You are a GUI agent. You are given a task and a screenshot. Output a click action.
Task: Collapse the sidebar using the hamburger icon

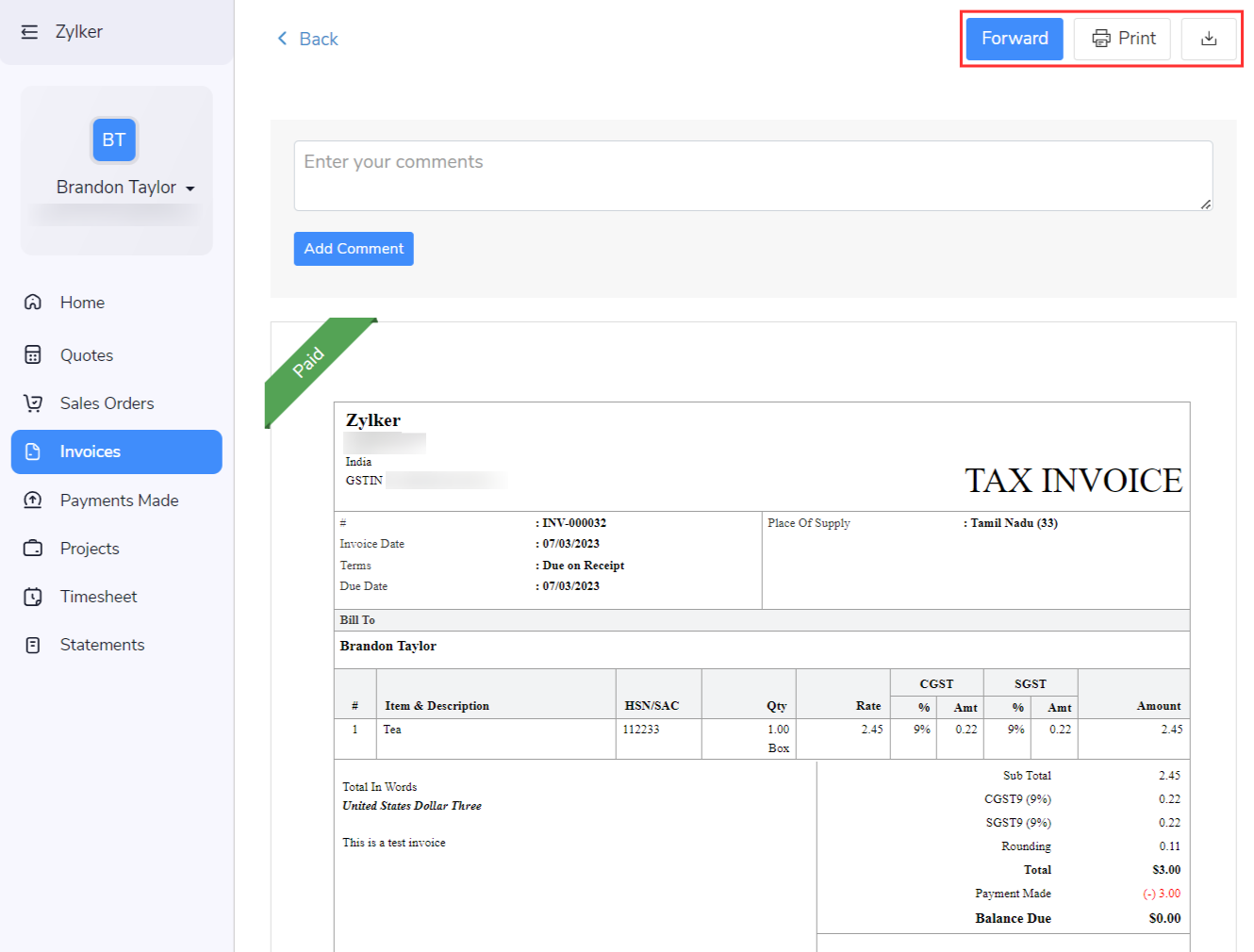[x=29, y=30]
